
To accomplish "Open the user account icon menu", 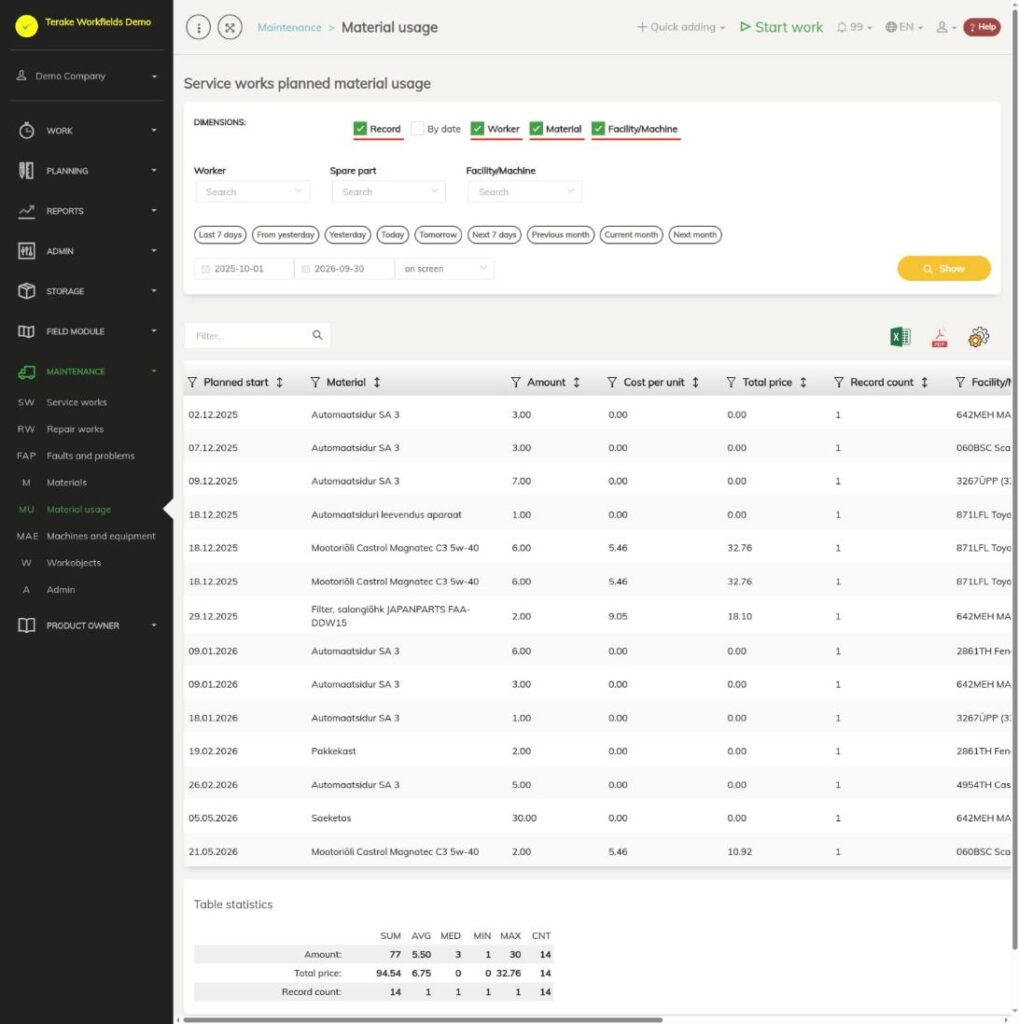I will point(946,27).
